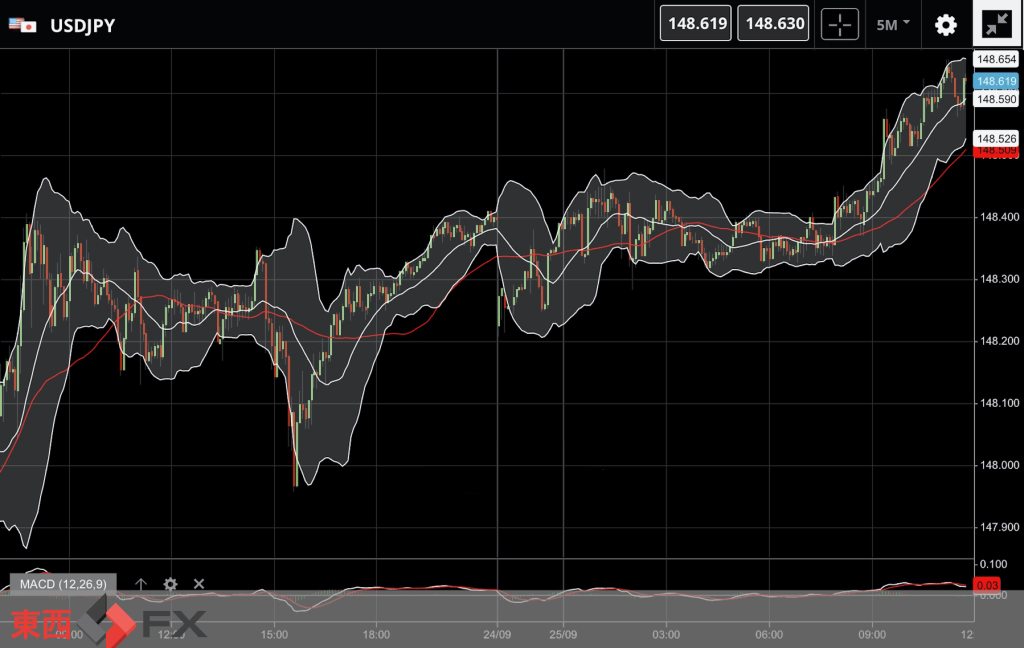Click the MACD (12,26,9) label

[x=63, y=584]
